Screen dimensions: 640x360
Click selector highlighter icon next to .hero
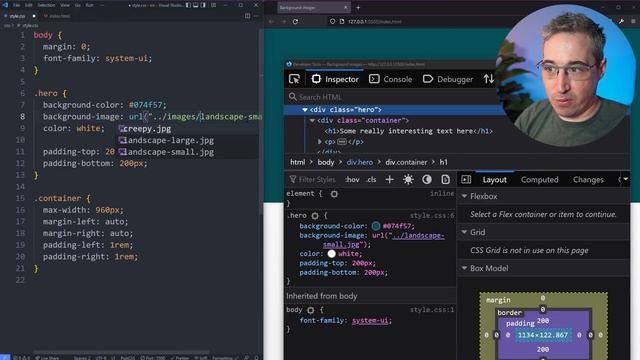tap(315, 216)
